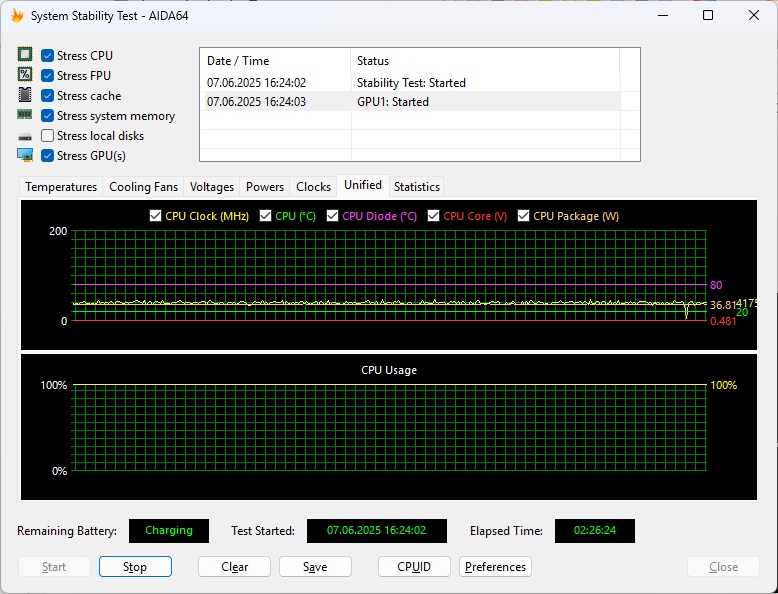Uncheck the Stress FPU checkbox

48,75
